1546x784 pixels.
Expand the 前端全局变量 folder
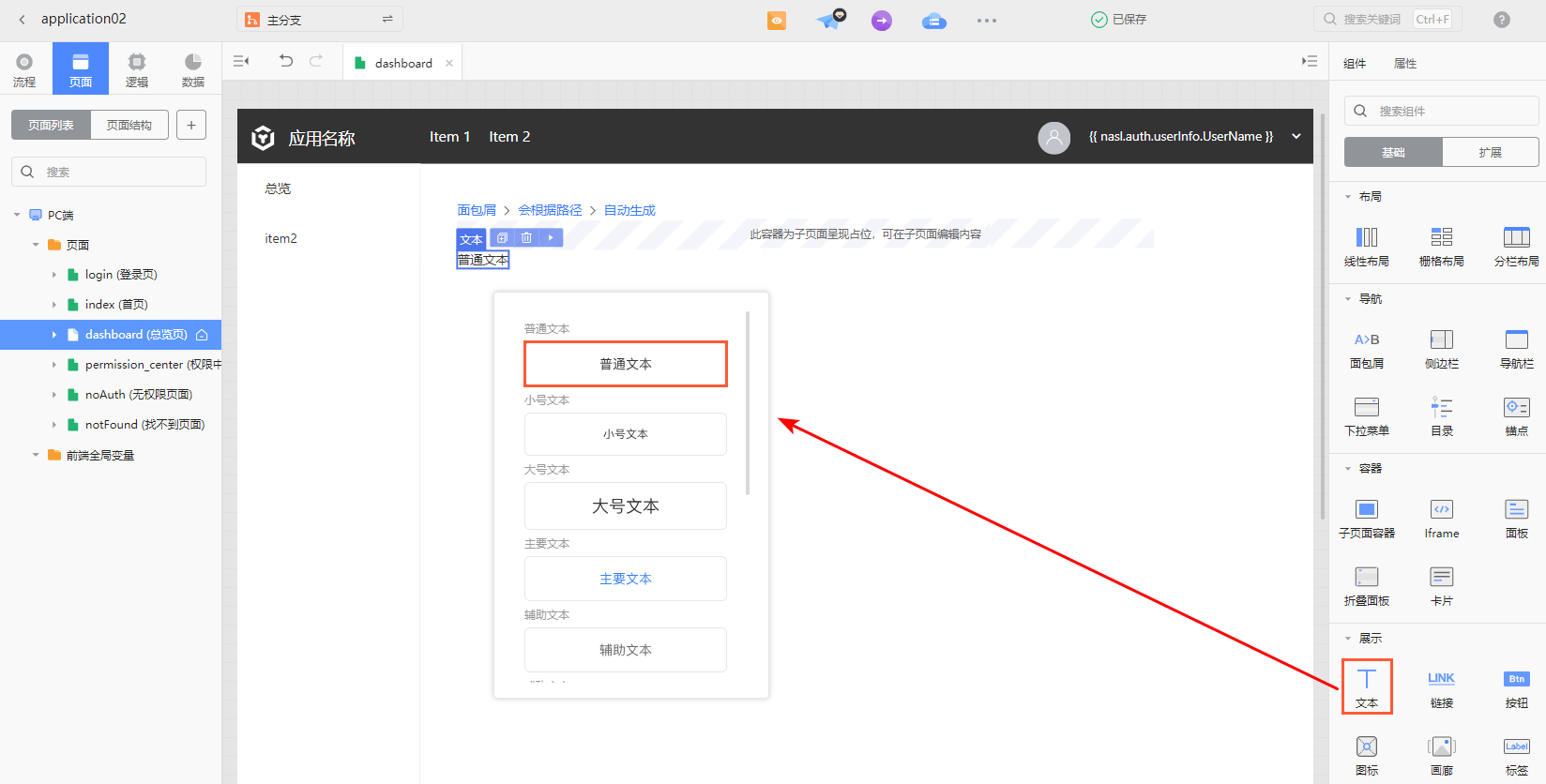pos(36,455)
